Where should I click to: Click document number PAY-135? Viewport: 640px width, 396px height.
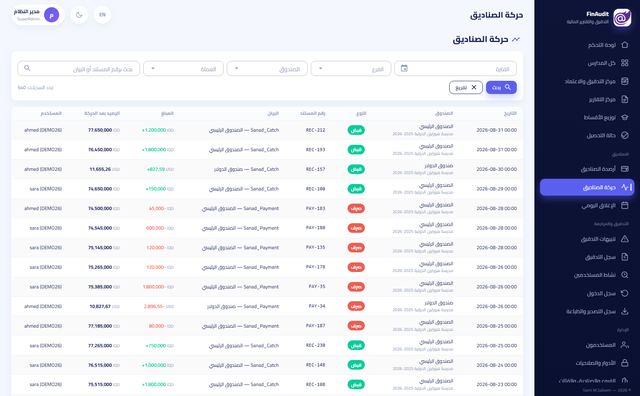tap(316, 247)
